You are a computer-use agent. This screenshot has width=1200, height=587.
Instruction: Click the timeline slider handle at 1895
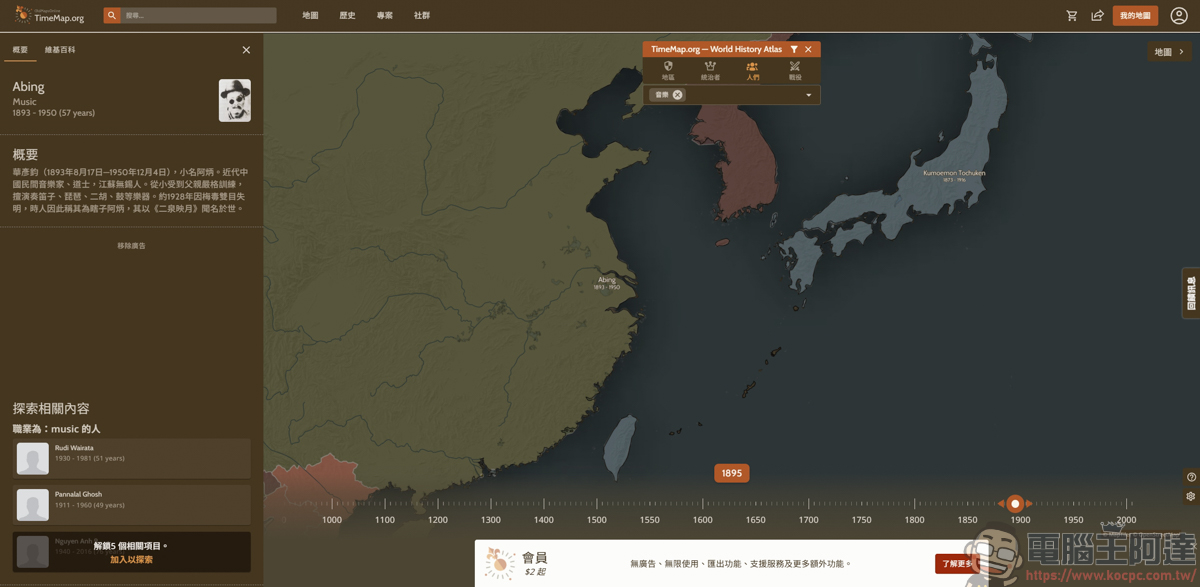pos(1015,504)
